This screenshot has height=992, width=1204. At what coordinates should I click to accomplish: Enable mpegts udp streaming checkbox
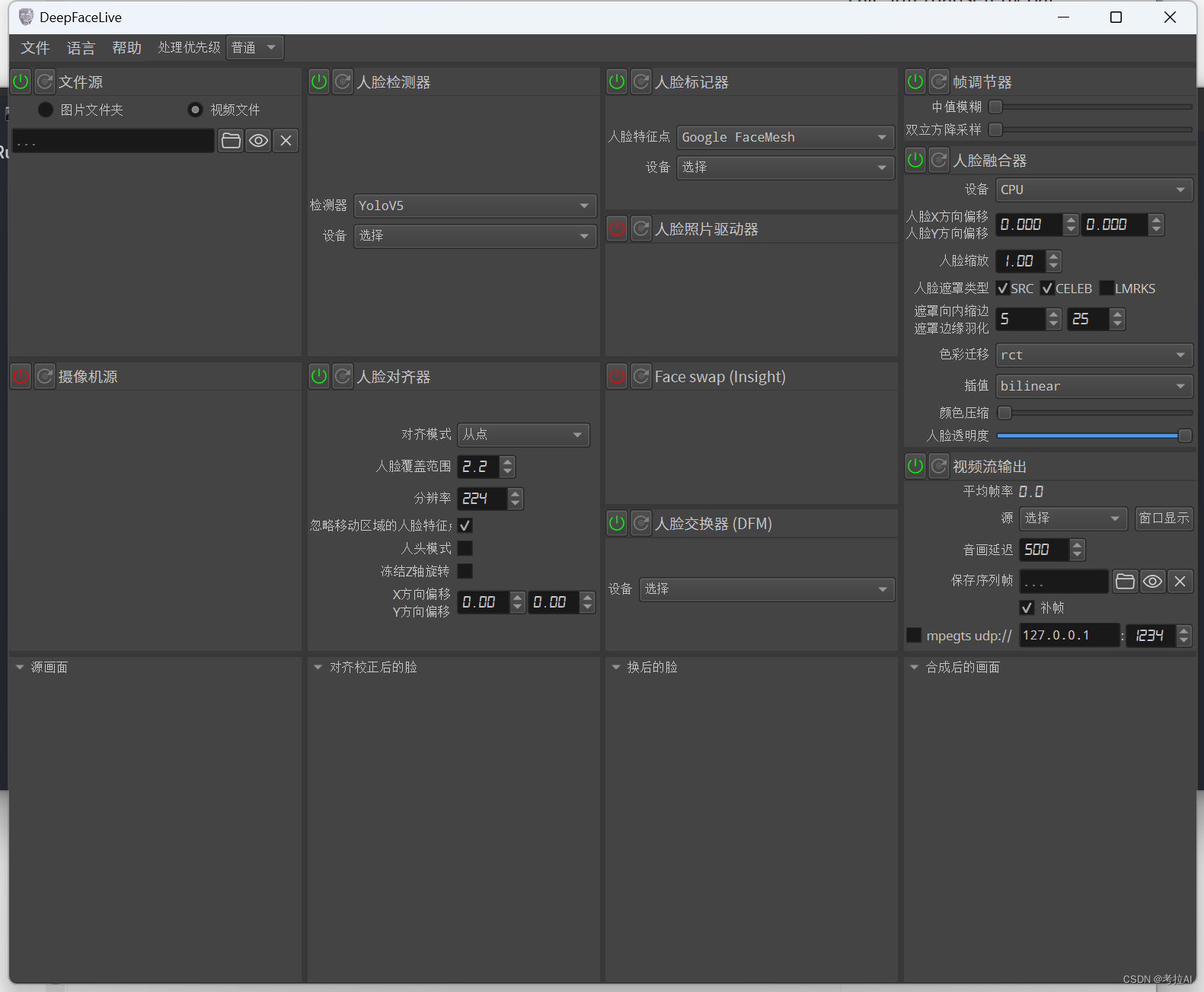point(914,635)
